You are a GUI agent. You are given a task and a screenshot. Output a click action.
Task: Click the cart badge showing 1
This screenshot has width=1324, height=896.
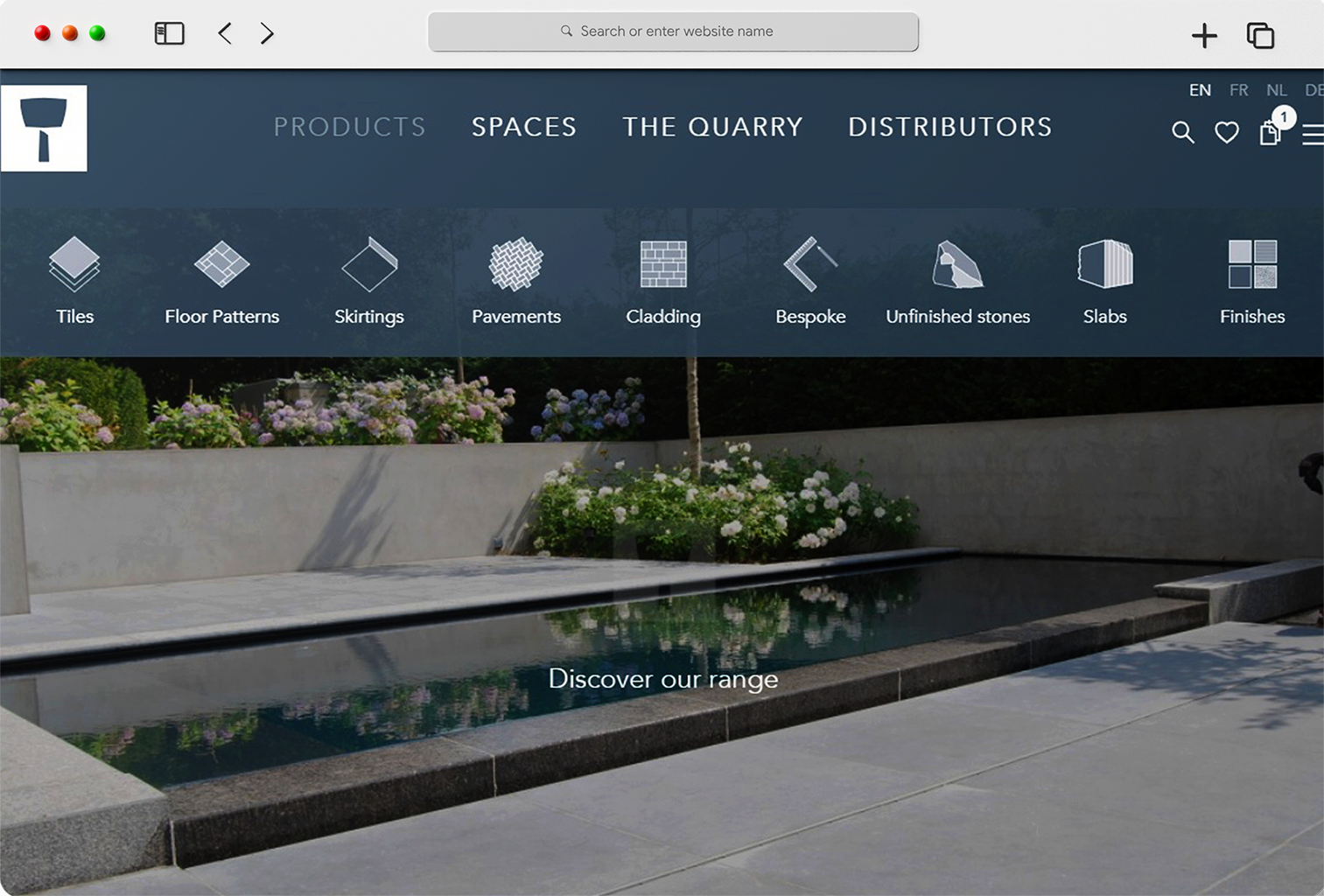(1284, 117)
